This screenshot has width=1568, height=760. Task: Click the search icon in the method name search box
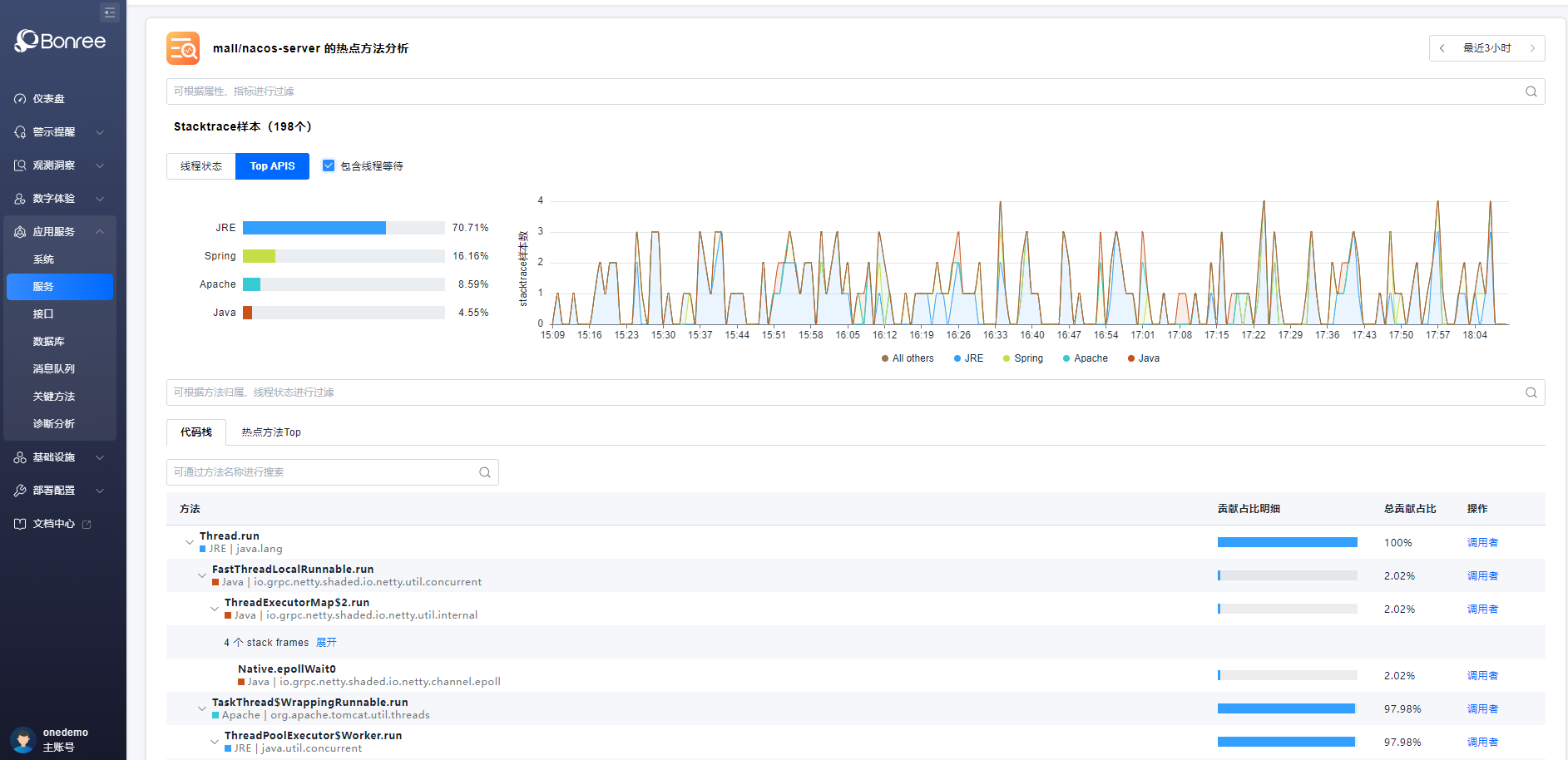[x=485, y=472]
